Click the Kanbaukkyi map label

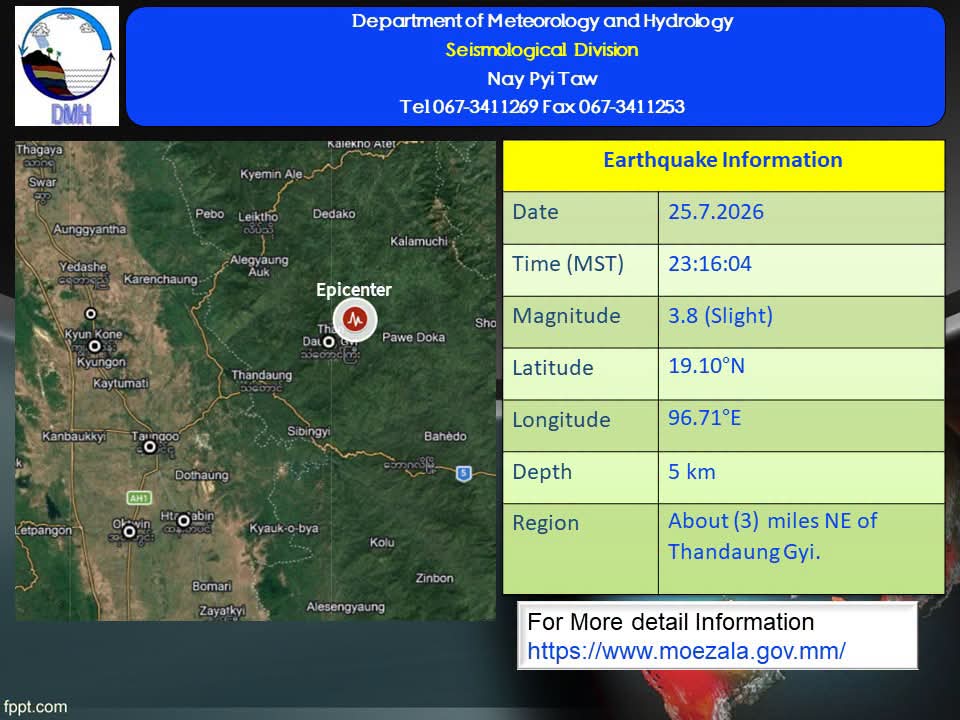pyautogui.click(x=73, y=436)
